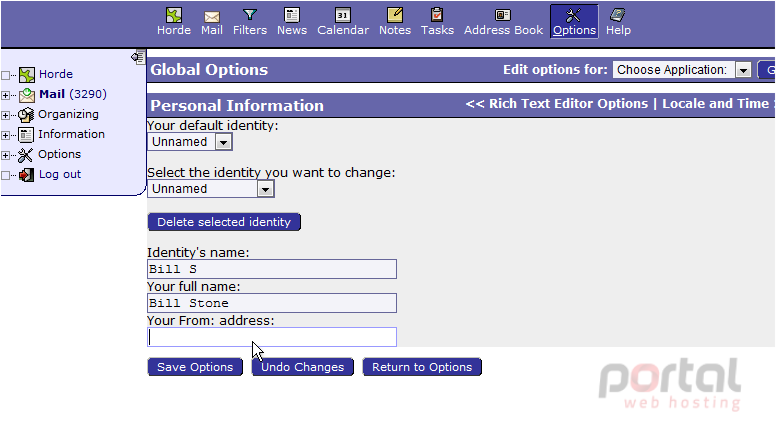The height and width of the screenshot is (422, 776).
Task: Select Mail label in top menu
Action: point(212,30)
